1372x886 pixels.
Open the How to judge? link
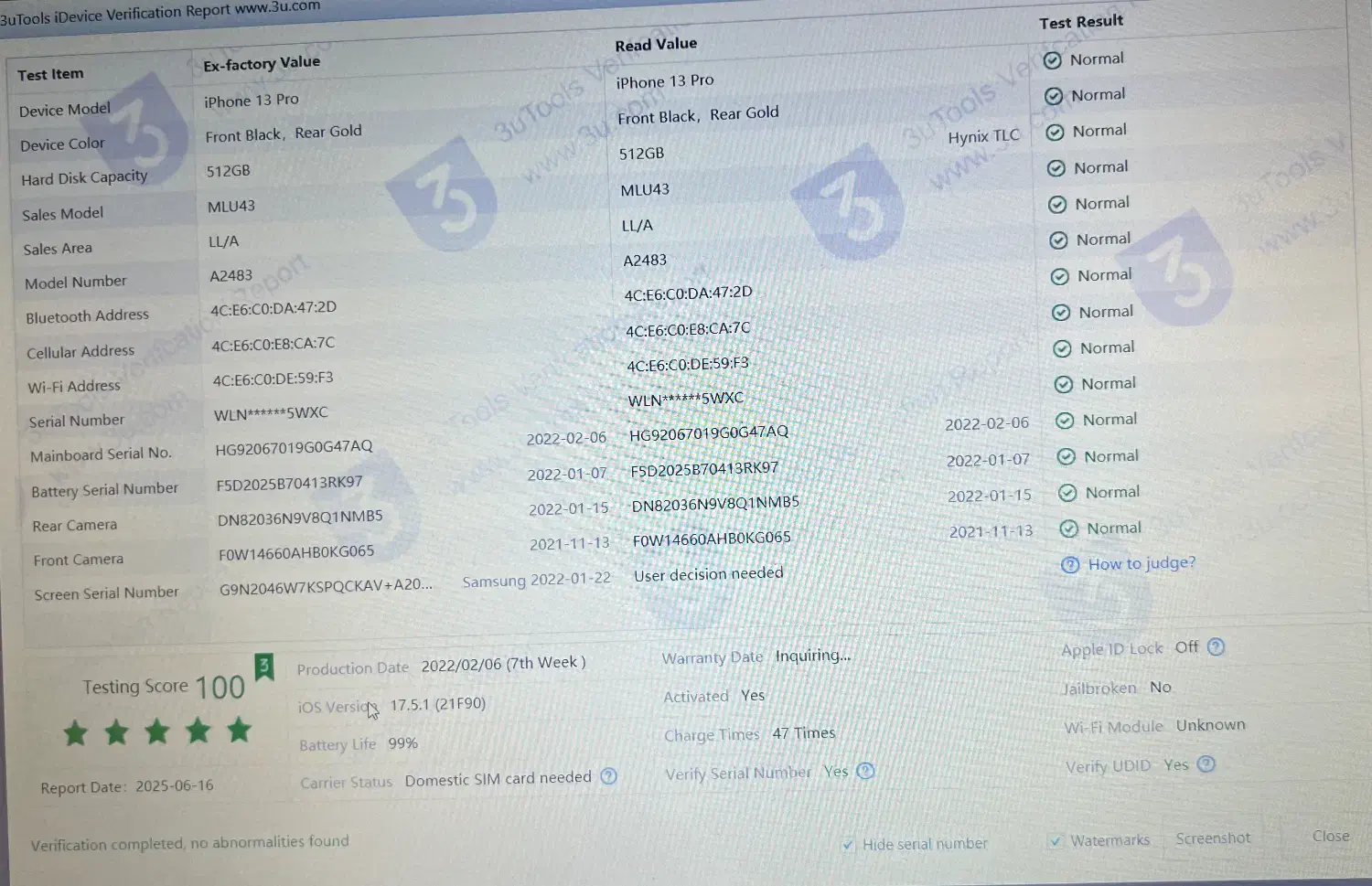1142,563
